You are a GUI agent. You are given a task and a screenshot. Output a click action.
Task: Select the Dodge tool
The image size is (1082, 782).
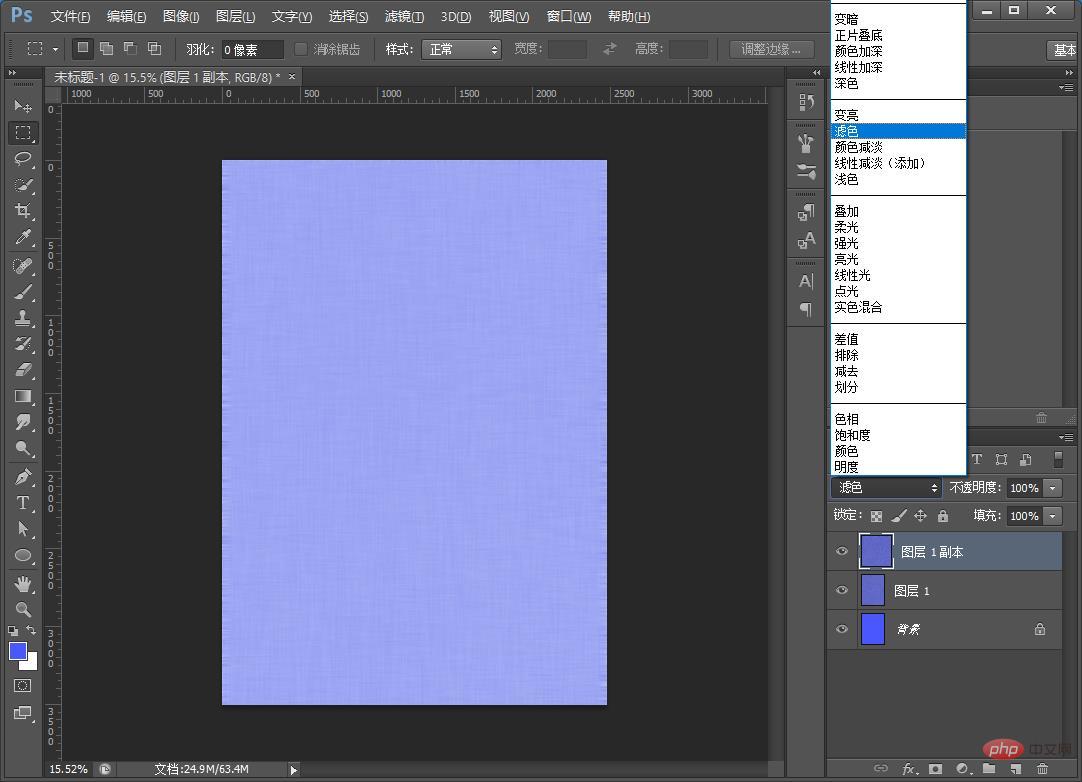point(23,449)
